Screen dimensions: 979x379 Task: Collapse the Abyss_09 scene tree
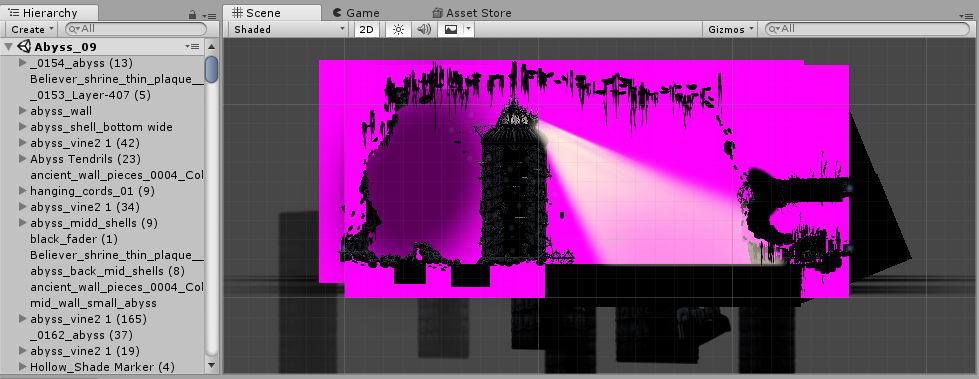point(9,47)
